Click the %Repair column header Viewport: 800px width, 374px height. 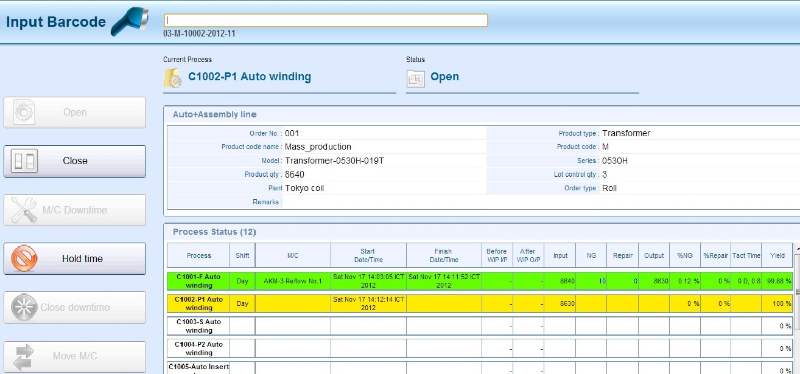point(715,256)
